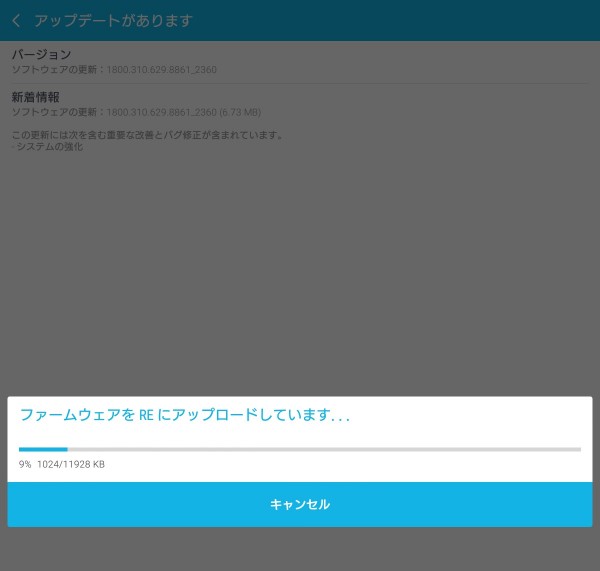Click the update description about bug fixes
Screen dimensions: 600x571
pos(148,135)
